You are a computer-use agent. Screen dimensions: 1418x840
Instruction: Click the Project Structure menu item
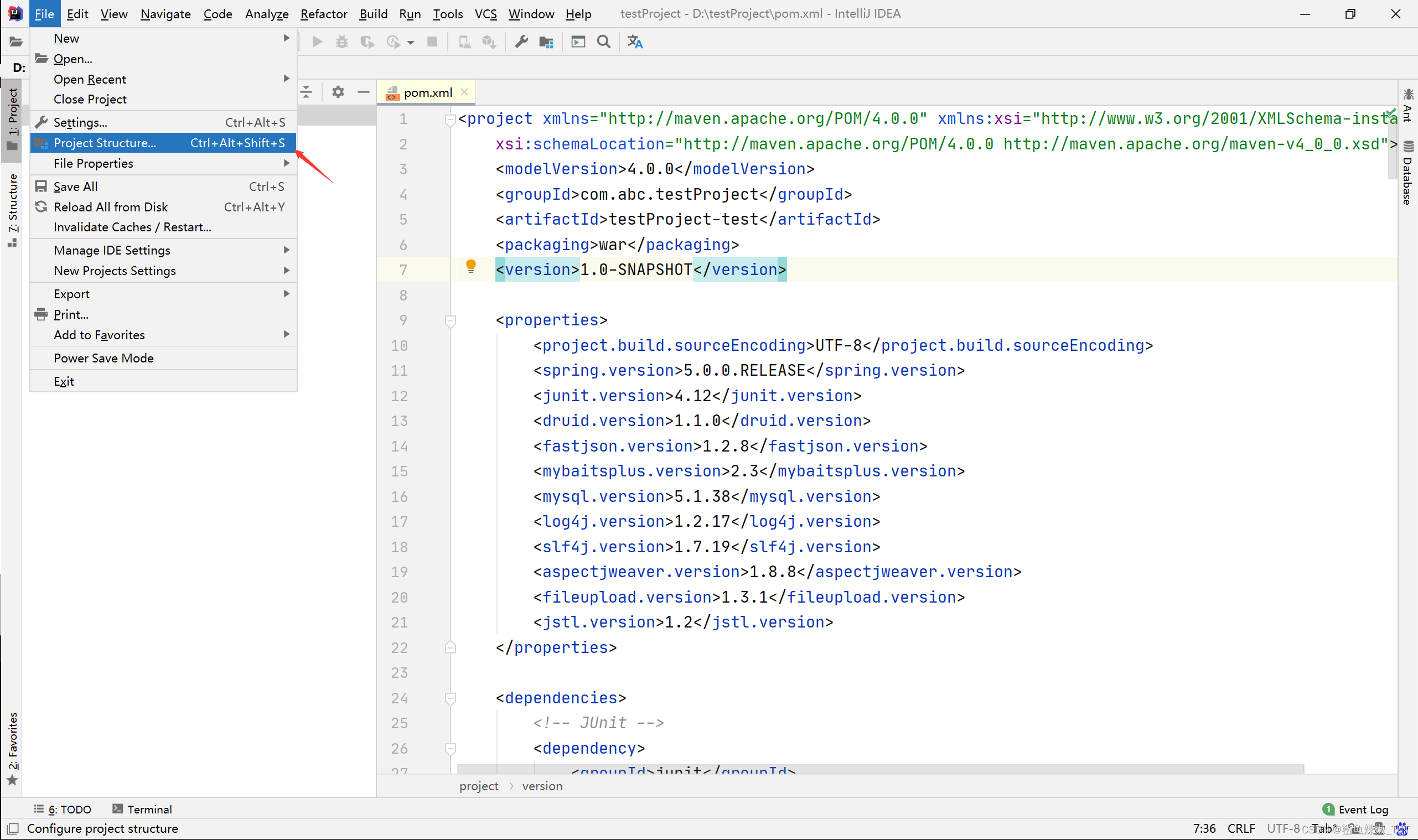[105, 142]
